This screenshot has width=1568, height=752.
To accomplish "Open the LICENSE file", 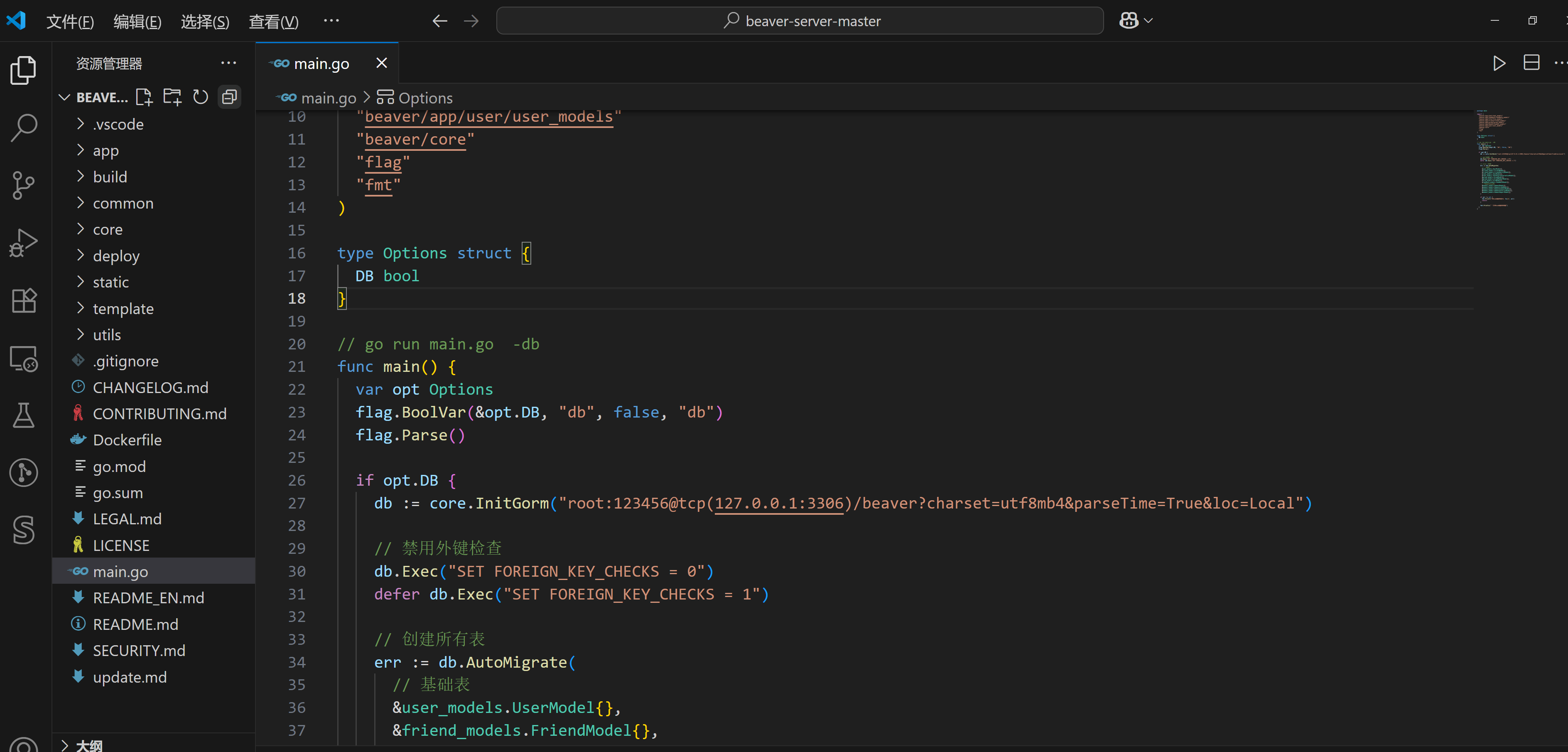I will (153, 546).
